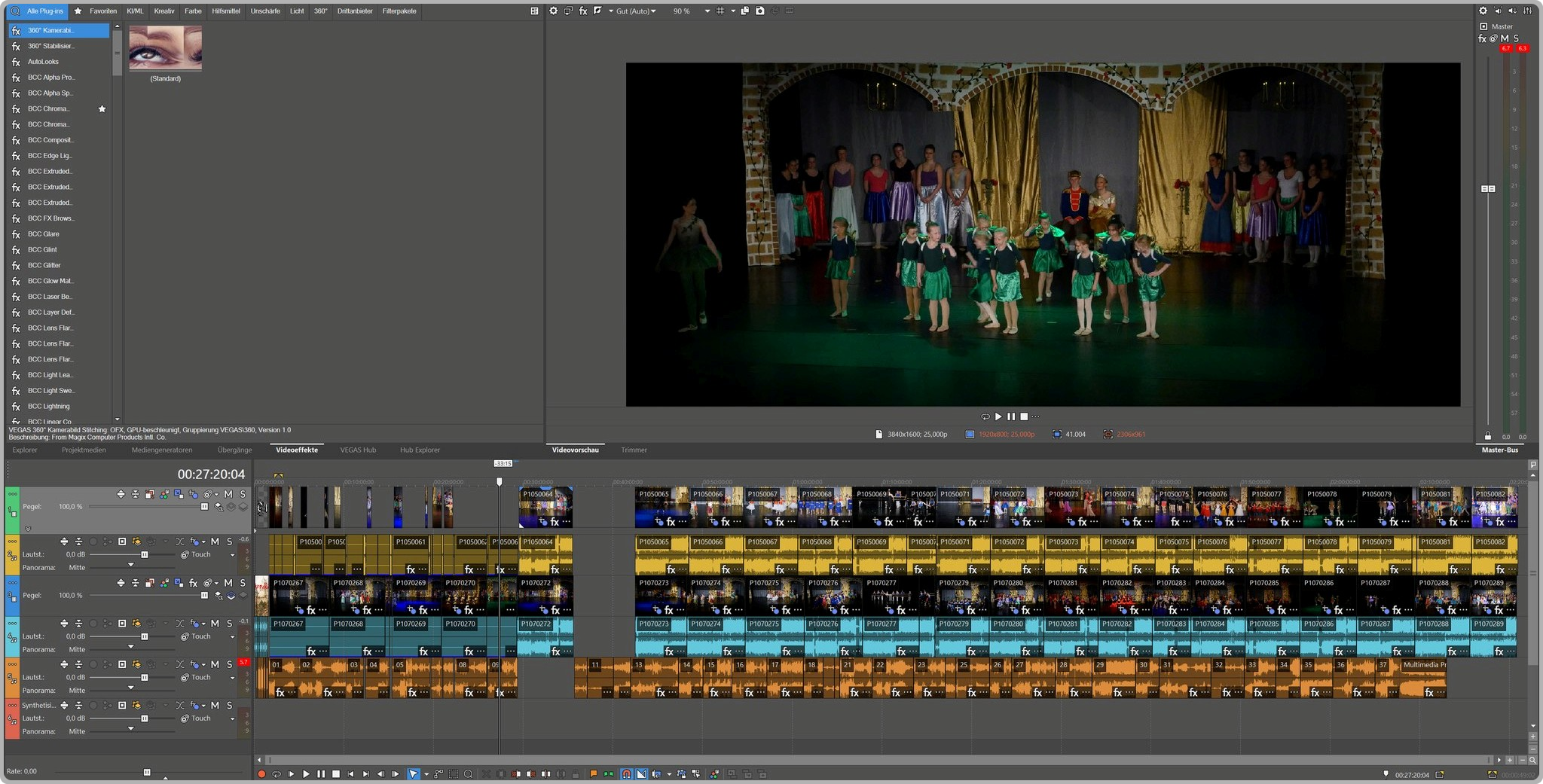Save snapshot of preview frame to file
This screenshot has width=1543, height=784.
[x=760, y=11]
